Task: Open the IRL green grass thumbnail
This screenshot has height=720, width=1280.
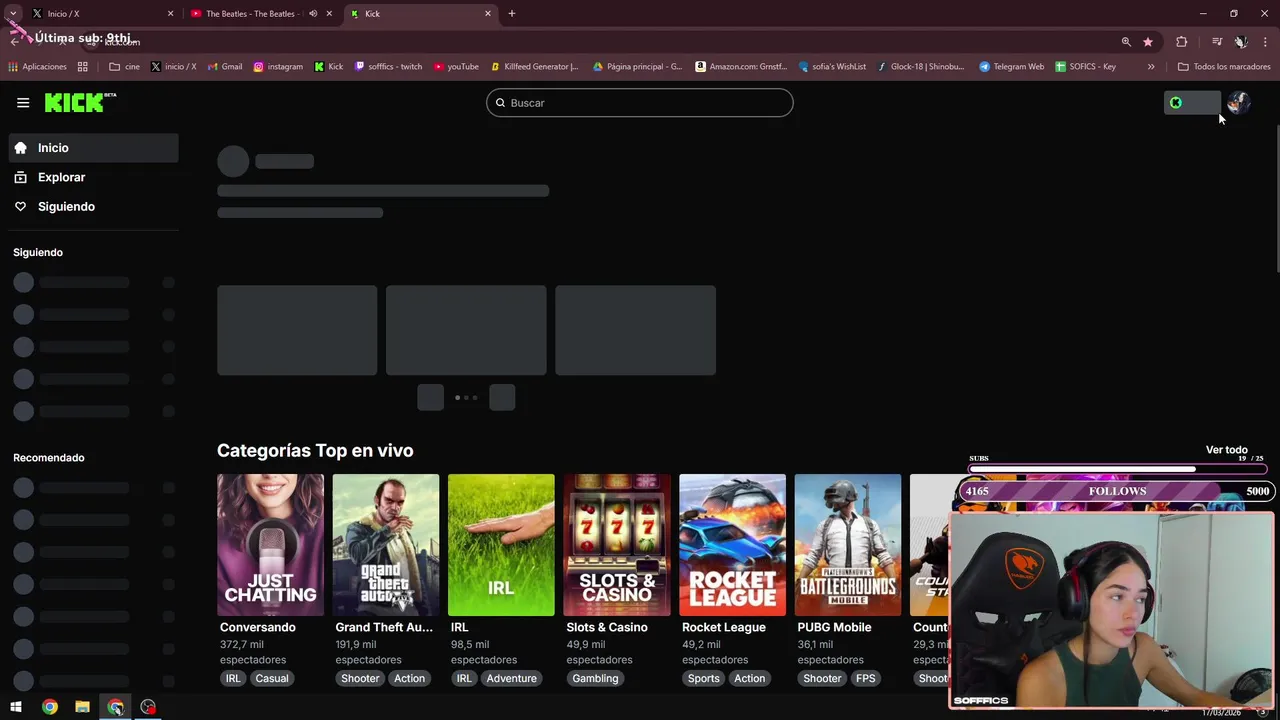Action: tap(501, 545)
